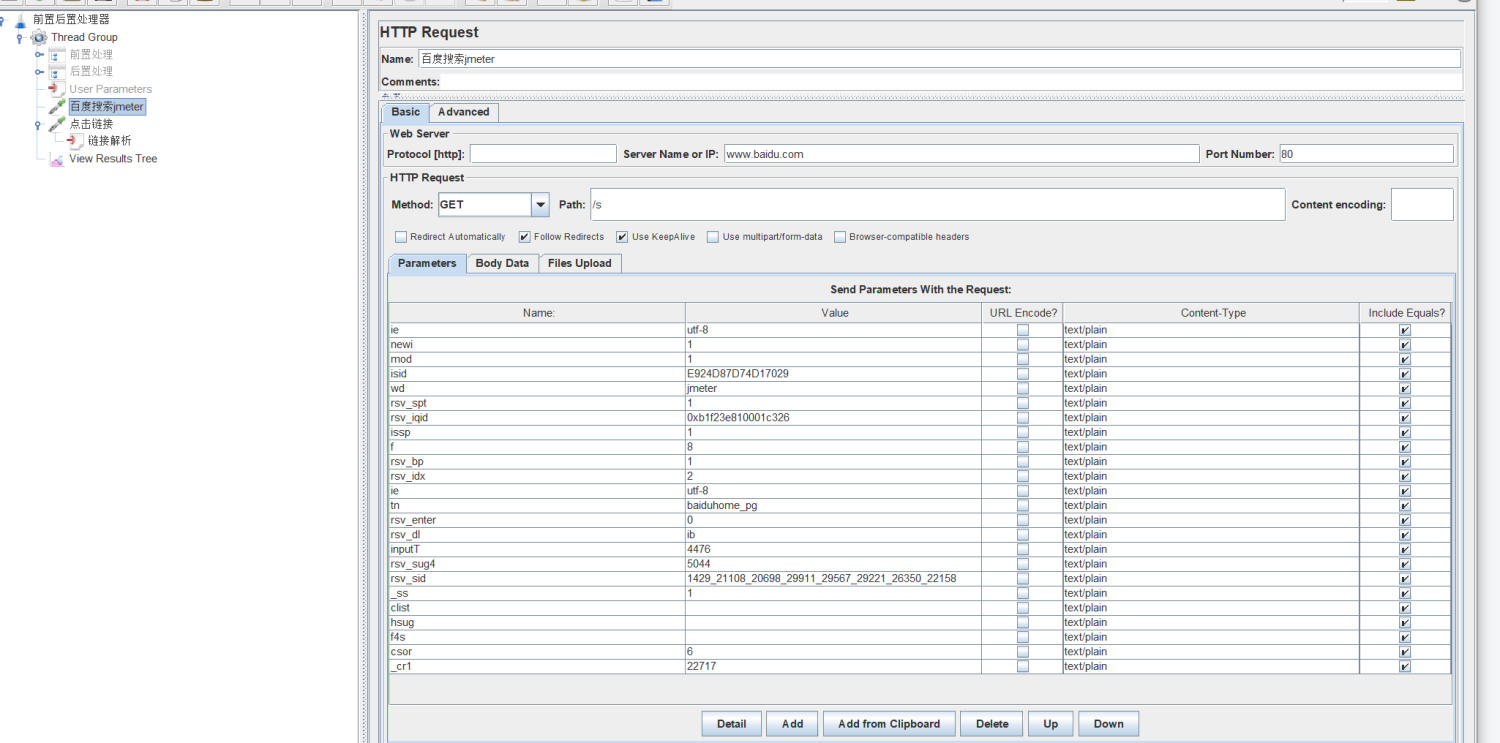
Task: Collapse the Thread Group node handle
Action: [20, 38]
